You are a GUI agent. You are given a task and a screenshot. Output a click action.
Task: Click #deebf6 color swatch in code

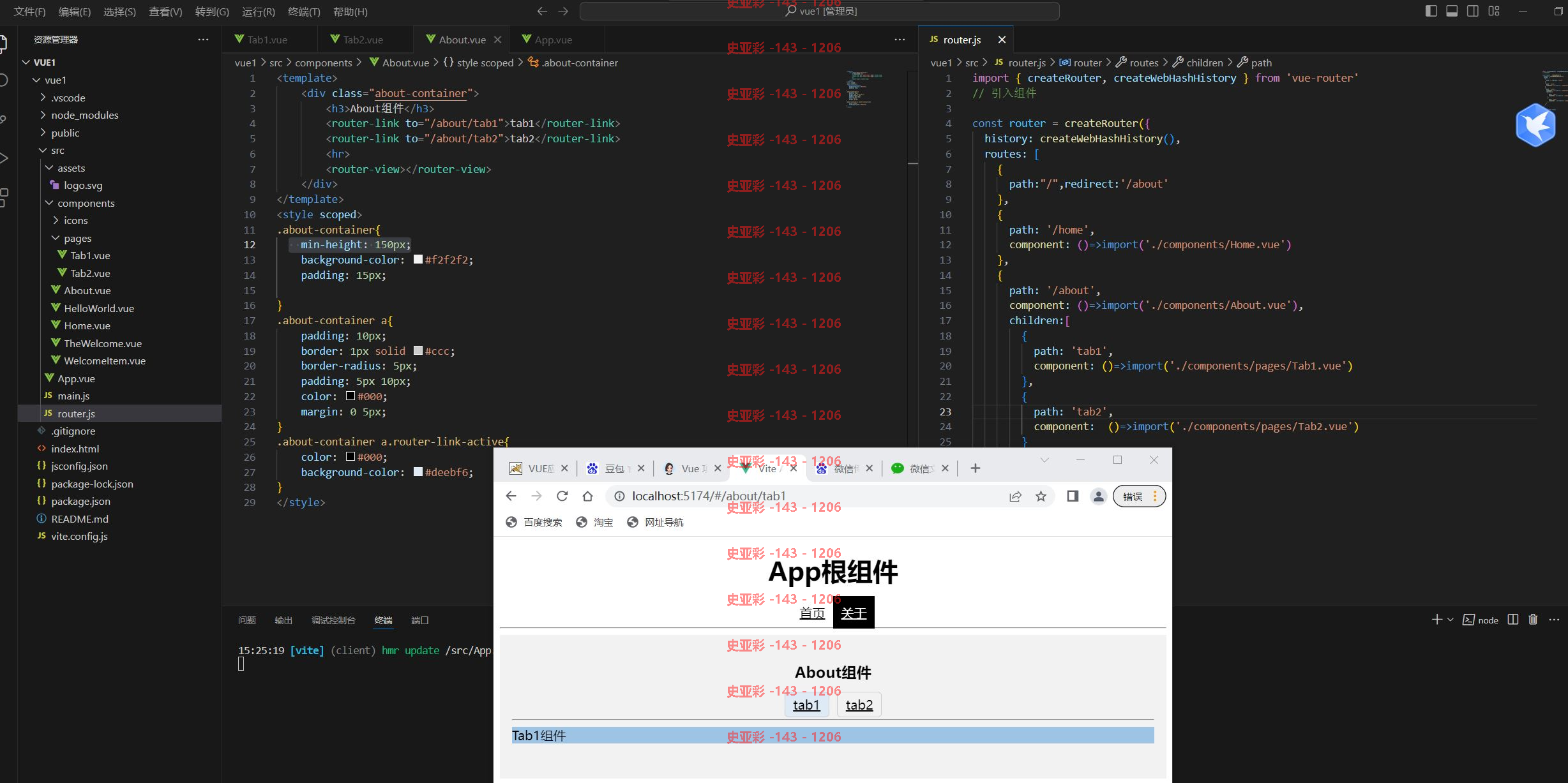coord(418,472)
